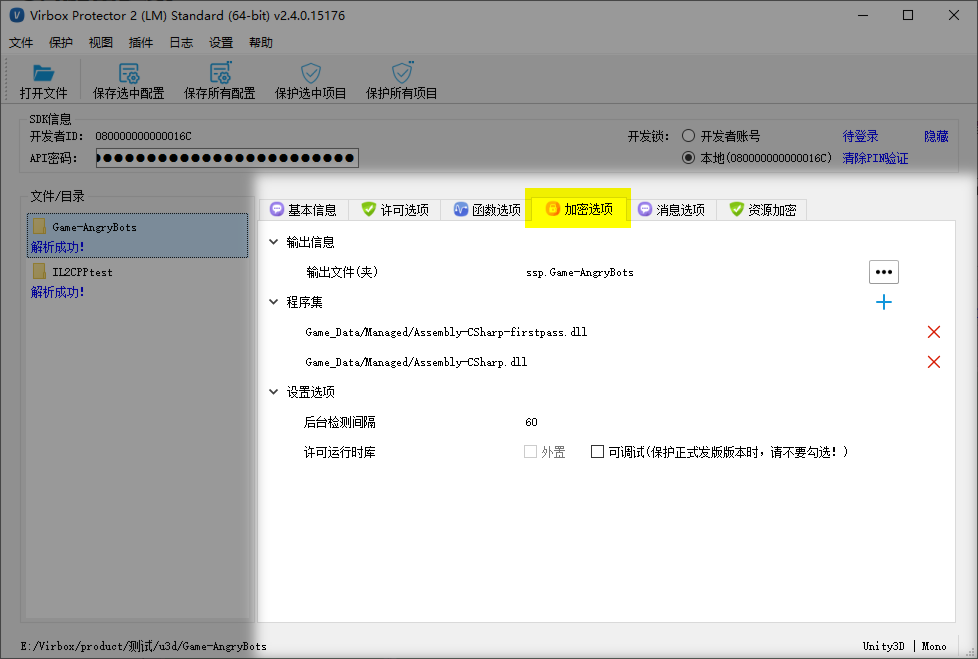The height and width of the screenshot is (659, 978).
Task: Click 解析成功! under IL2CPPtest
Action: [57, 292]
